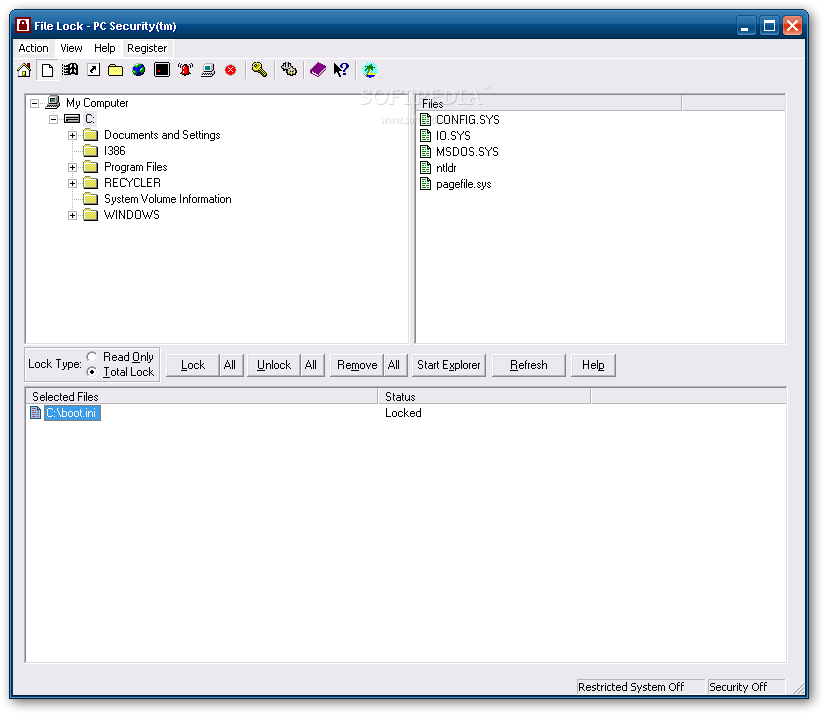824x714 pixels.
Task: Click the Selected Files column header
Action: pos(202,396)
